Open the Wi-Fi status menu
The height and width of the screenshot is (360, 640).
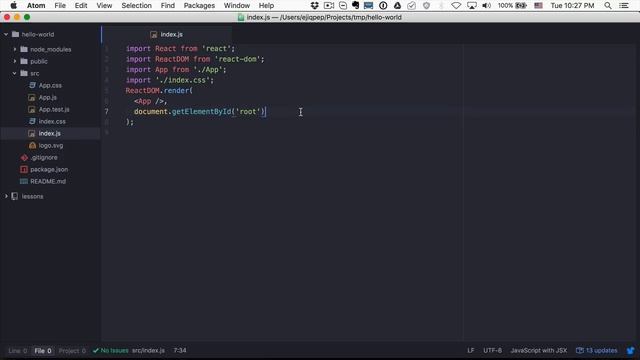click(x=456, y=5)
